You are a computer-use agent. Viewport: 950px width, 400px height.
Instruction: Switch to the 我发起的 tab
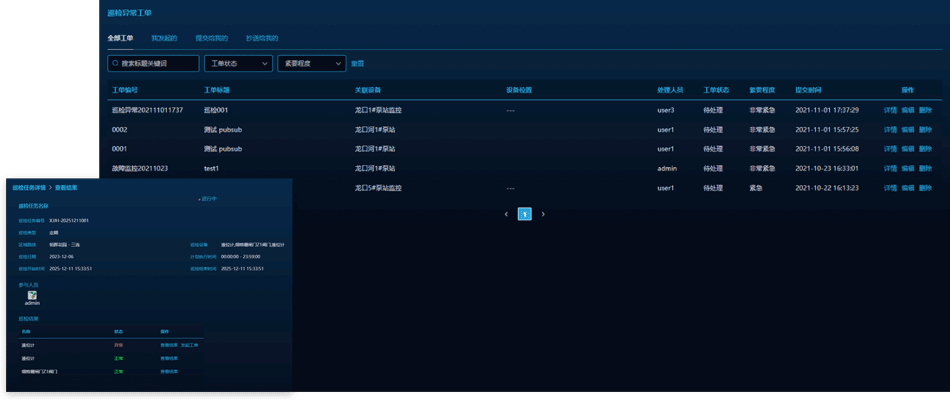[164, 38]
